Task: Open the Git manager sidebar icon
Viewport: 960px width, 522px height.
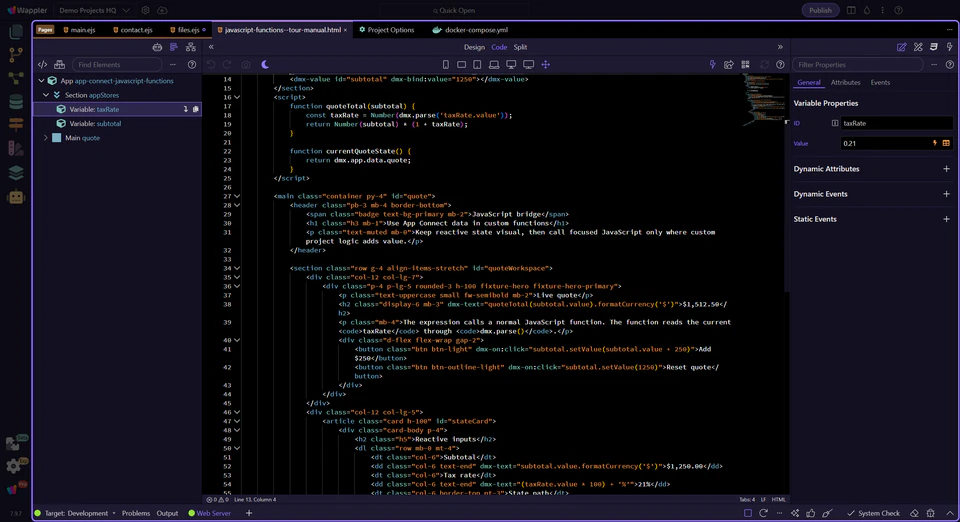Action: click(16, 55)
